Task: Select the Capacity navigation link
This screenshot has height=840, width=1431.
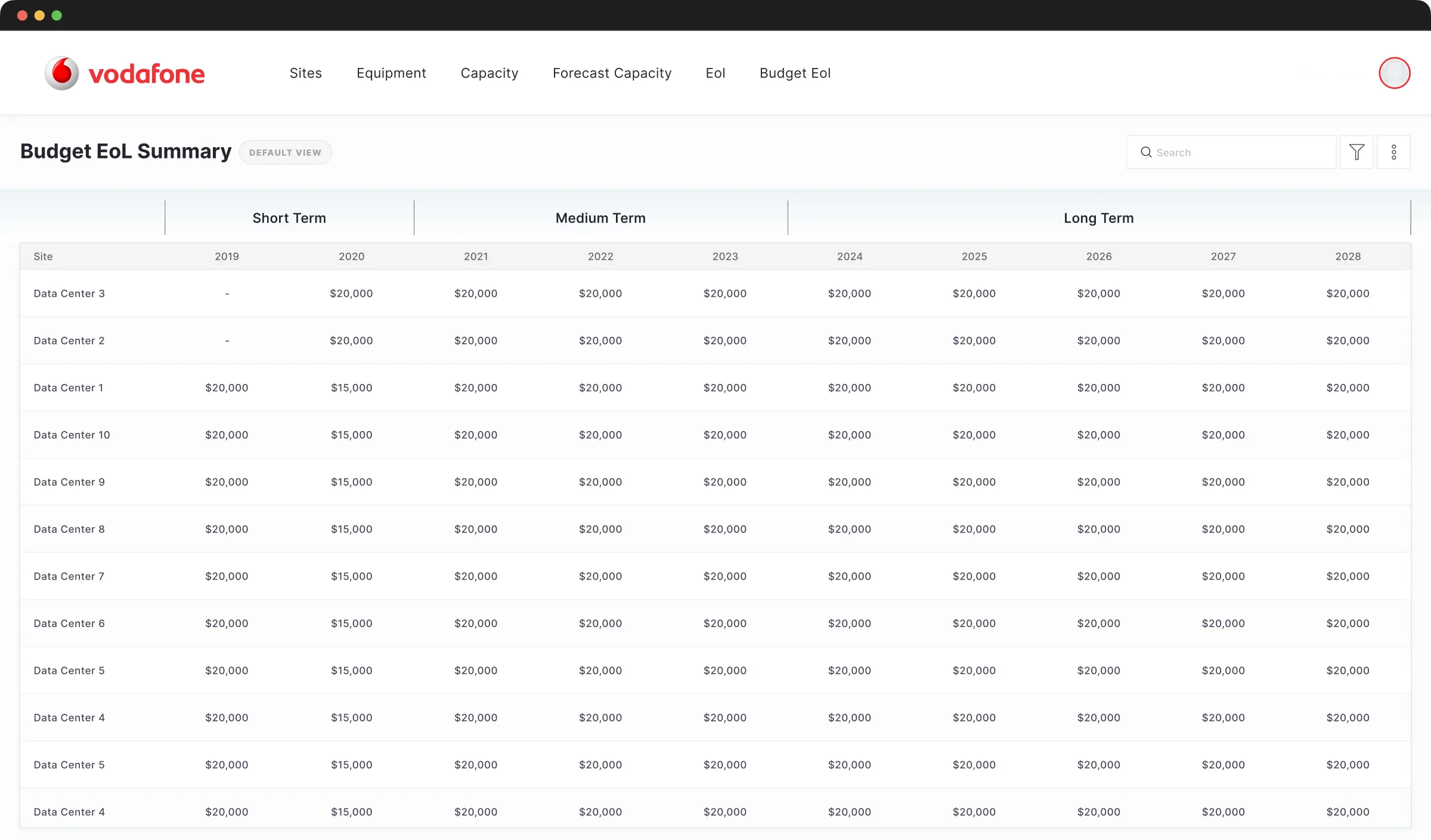Action: [489, 73]
